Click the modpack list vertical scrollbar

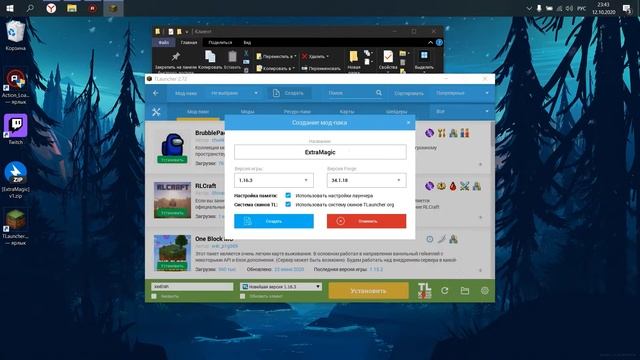point(492,200)
